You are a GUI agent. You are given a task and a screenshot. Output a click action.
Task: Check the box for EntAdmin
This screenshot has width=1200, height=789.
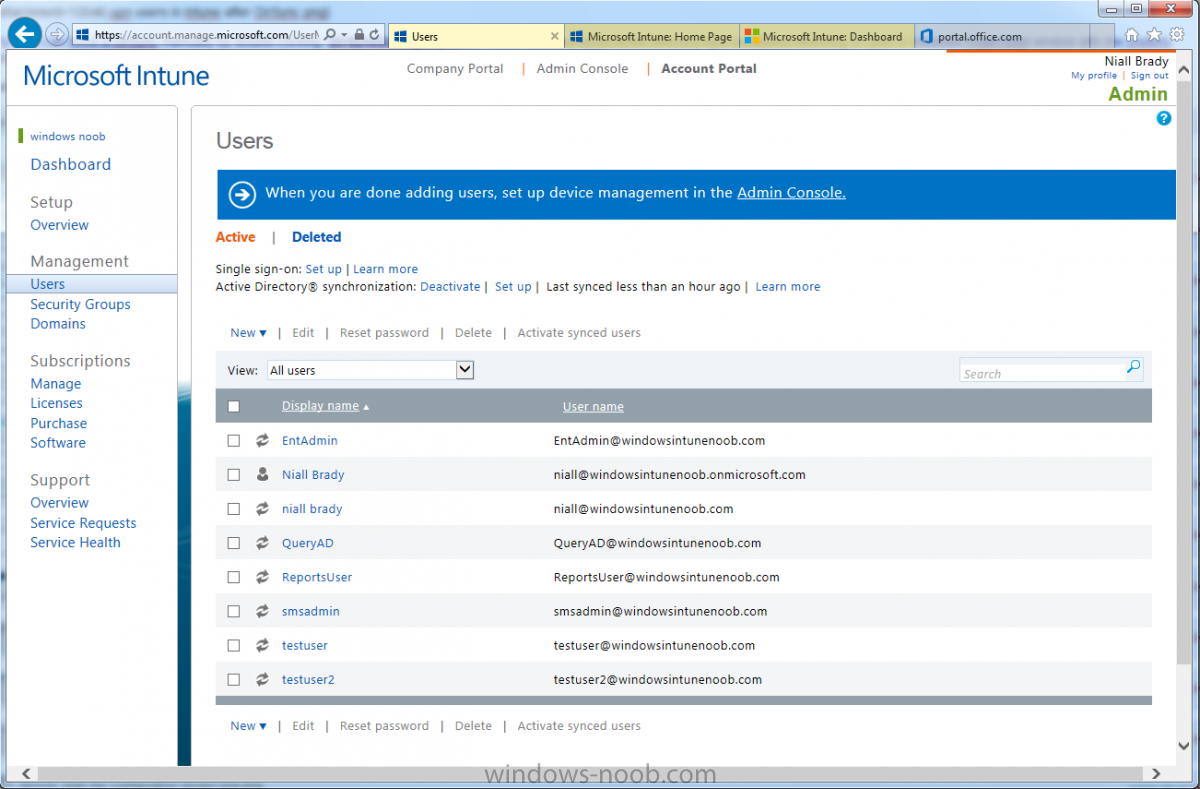coord(234,440)
